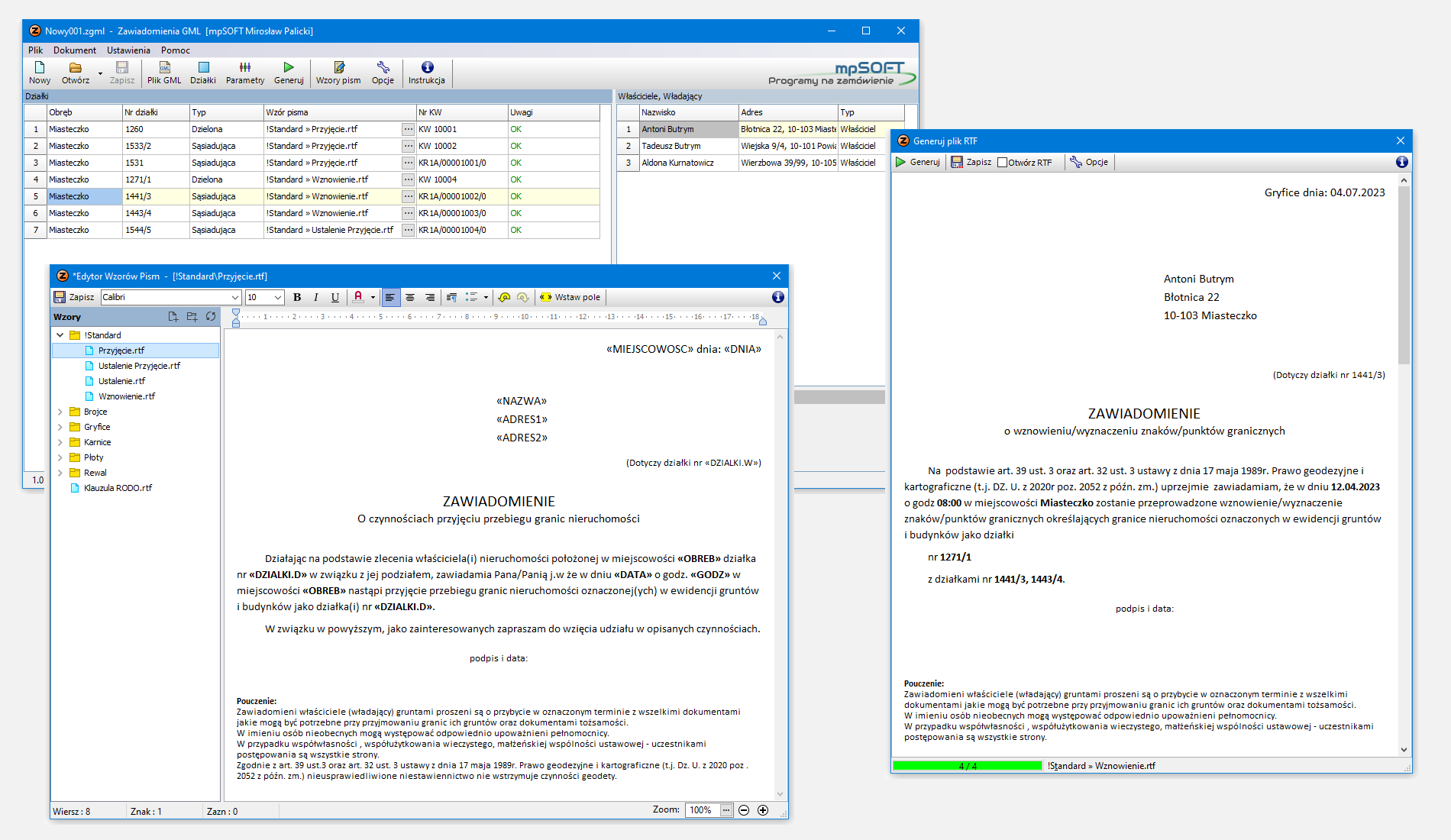
Task: Collapse the !Standard folder
Action: pos(60,335)
